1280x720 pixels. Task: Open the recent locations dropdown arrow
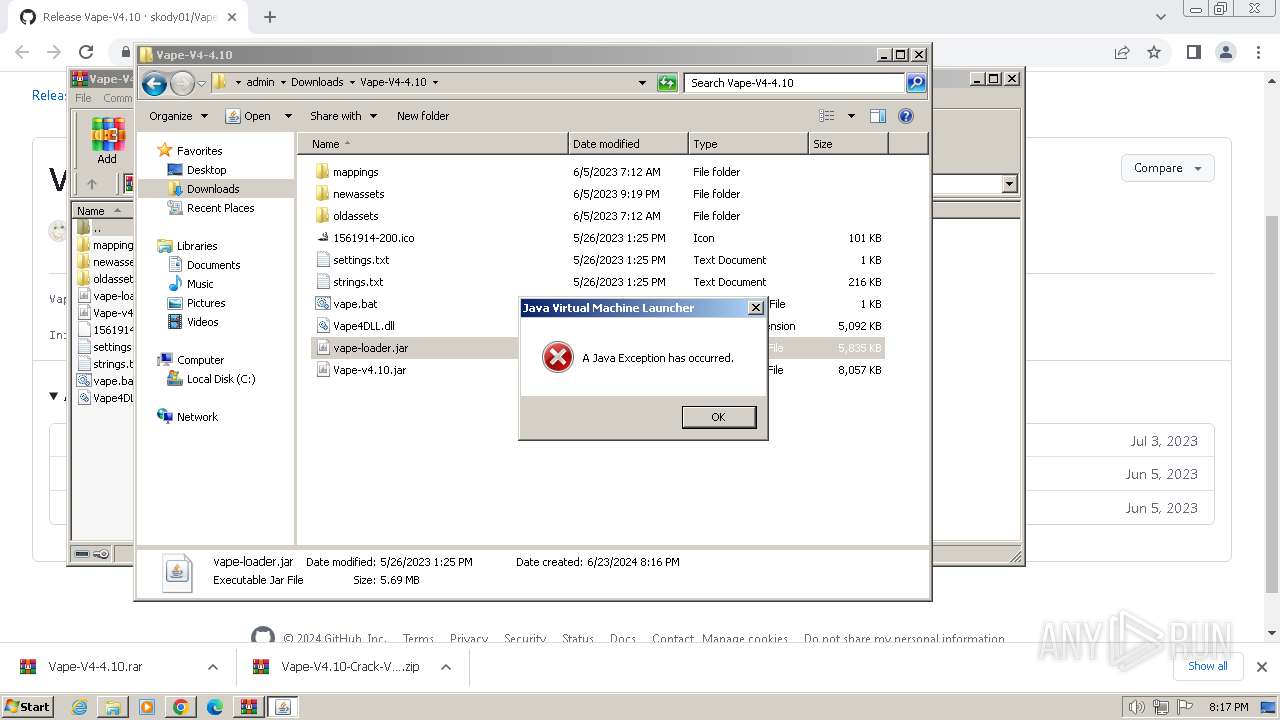(201, 84)
